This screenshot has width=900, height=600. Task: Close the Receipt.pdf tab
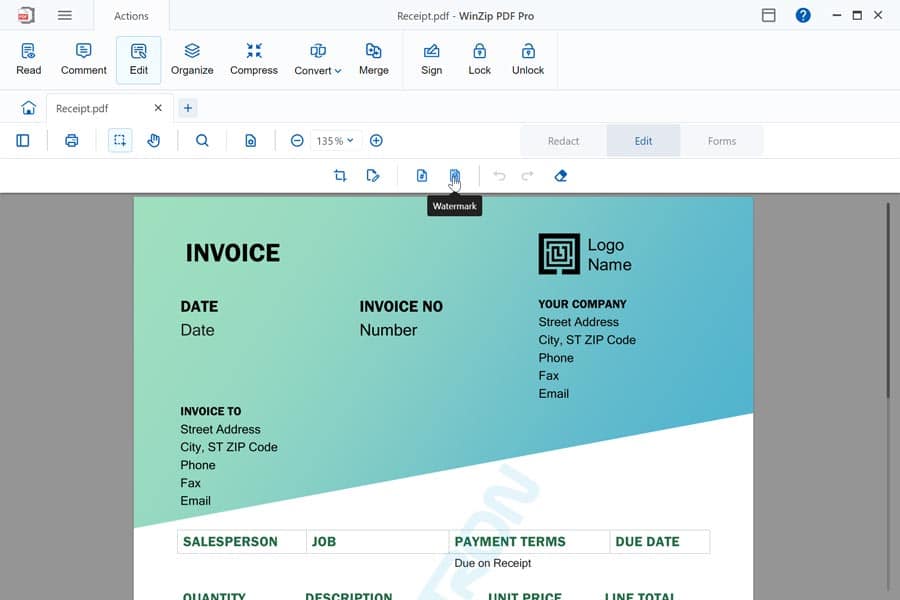tap(158, 108)
